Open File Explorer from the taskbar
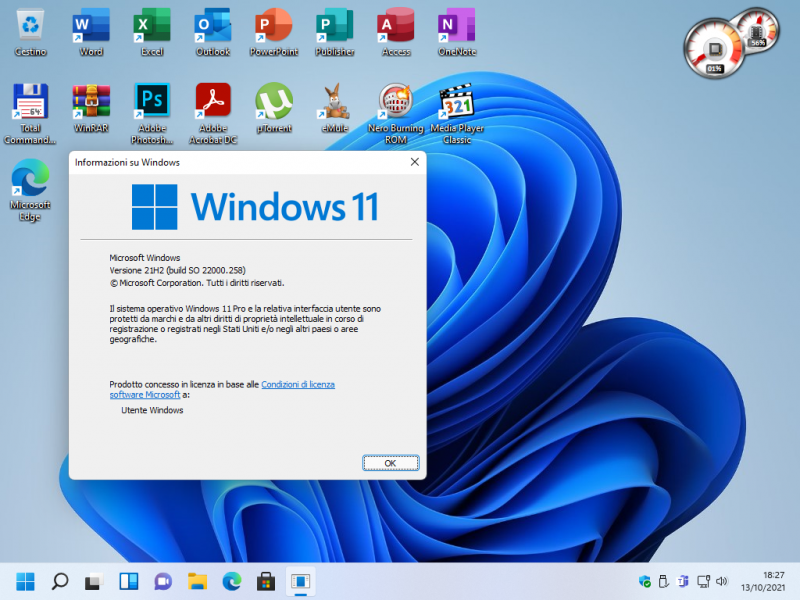This screenshot has width=800, height=600. 196,581
